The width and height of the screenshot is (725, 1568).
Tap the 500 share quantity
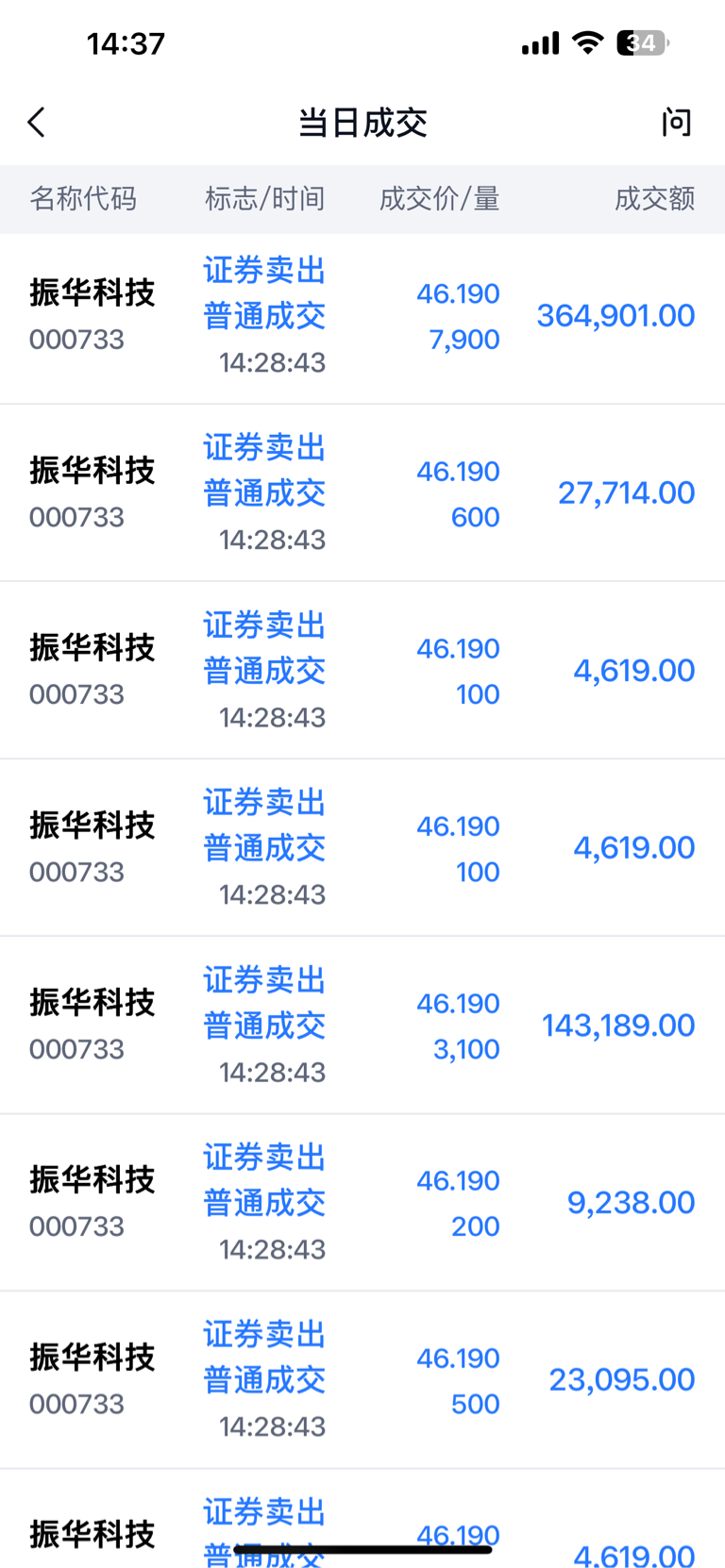pyautogui.click(x=475, y=1404)
